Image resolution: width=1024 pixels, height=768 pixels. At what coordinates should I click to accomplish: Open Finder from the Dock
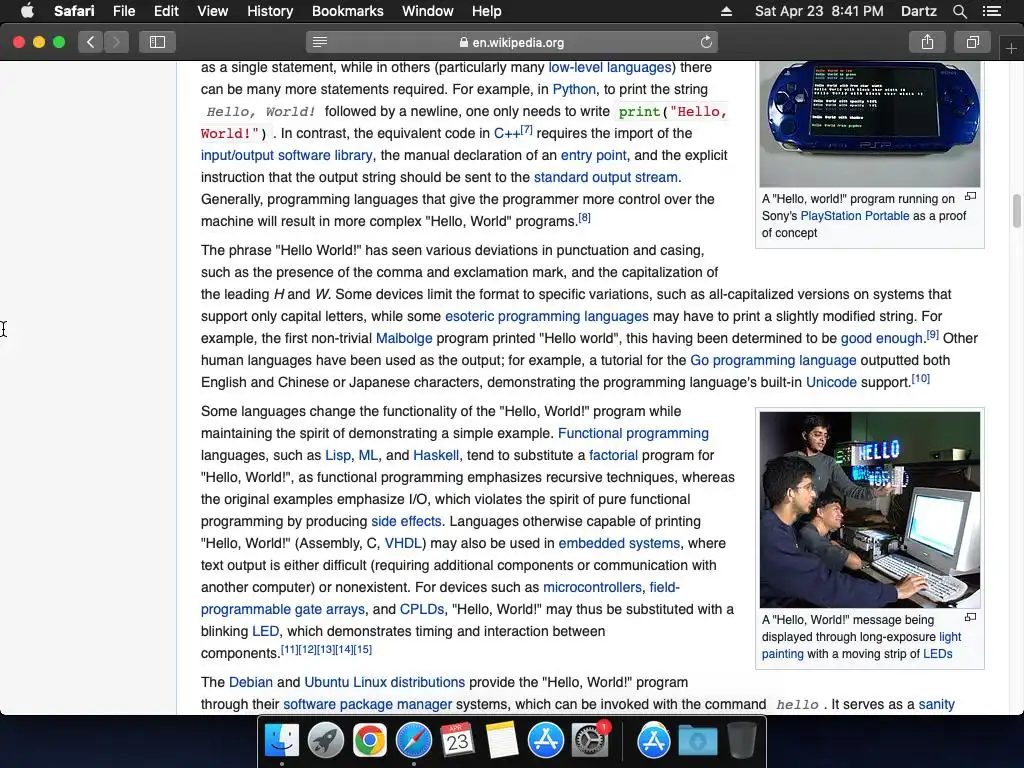click(x=281, y=741)
